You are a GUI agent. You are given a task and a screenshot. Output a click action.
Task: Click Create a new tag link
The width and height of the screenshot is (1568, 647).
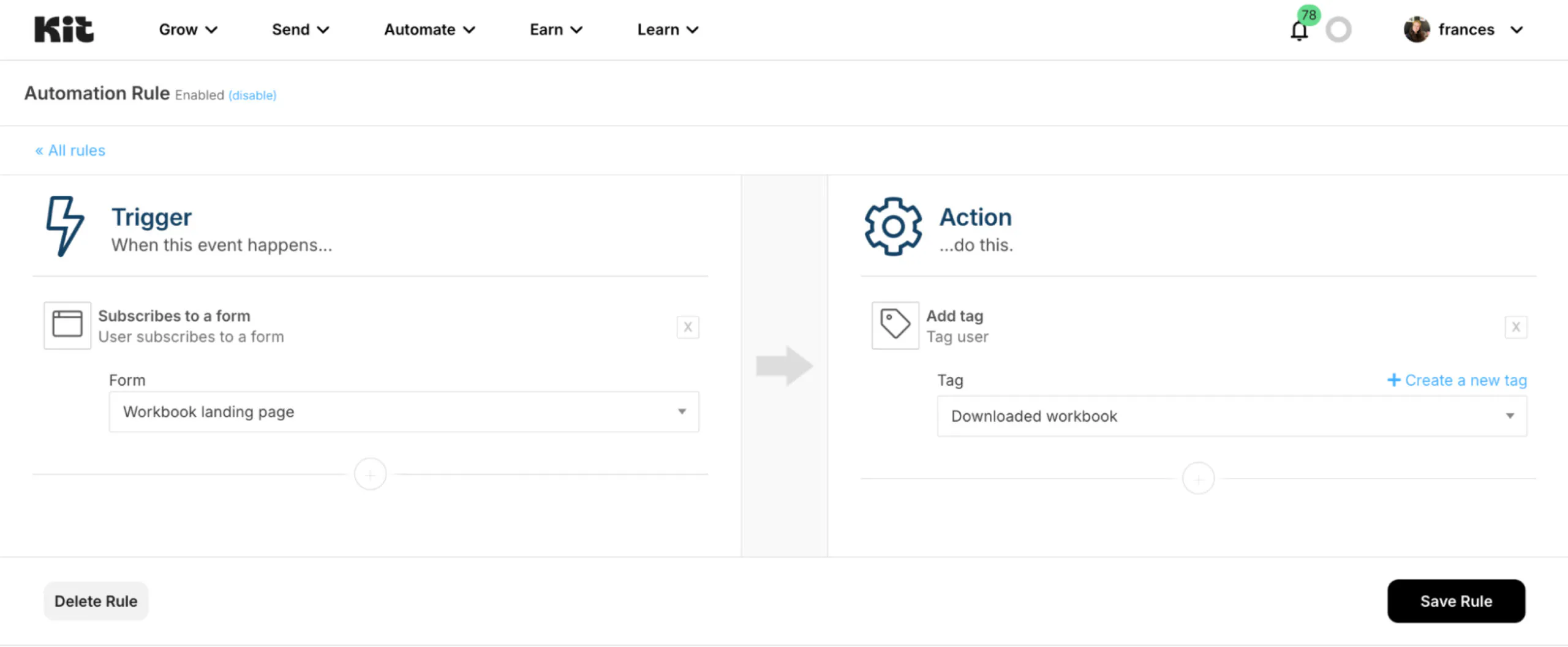(x=1457, y=380)
